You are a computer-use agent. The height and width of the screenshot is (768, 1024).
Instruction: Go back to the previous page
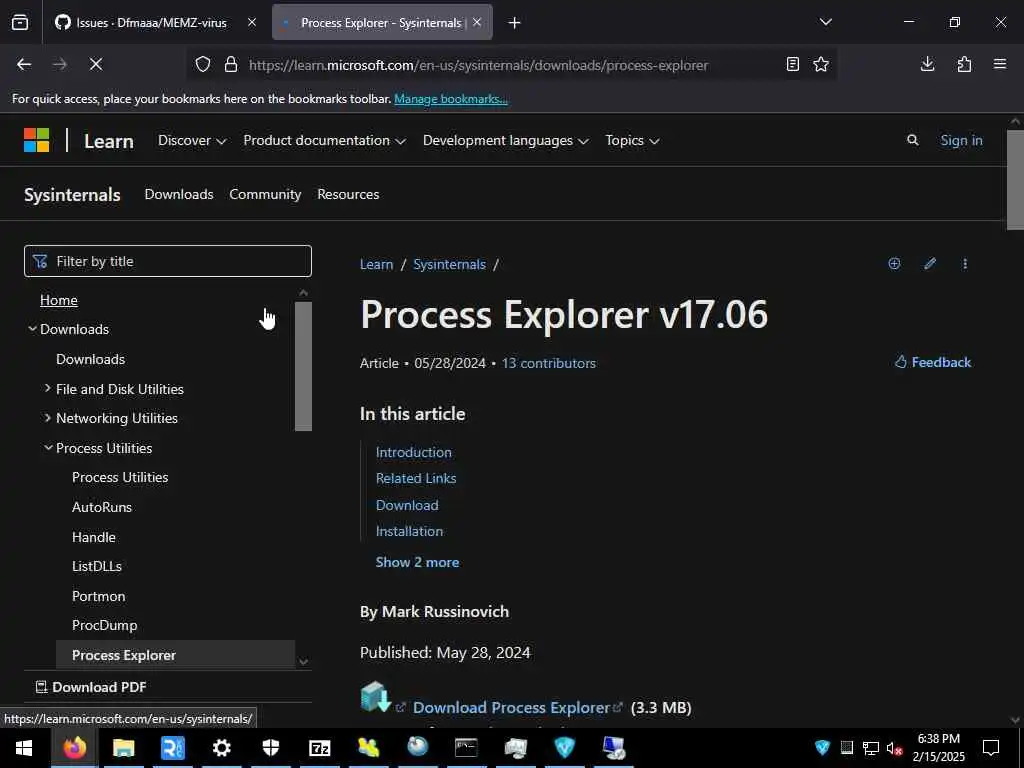(x=24, y=65)
